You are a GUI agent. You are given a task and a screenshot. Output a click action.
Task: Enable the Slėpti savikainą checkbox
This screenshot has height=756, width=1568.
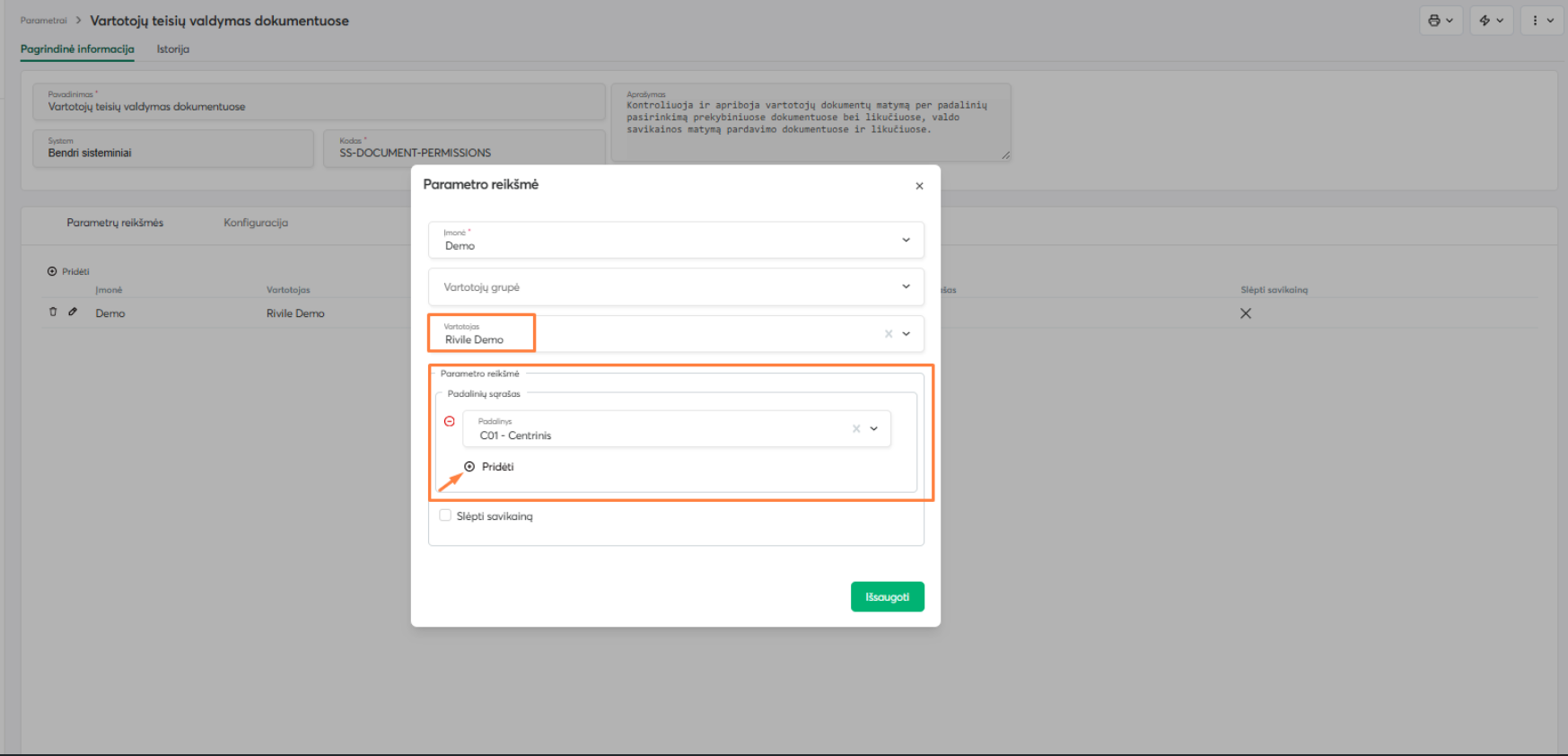pyautogui.click(x=445, y=515)
